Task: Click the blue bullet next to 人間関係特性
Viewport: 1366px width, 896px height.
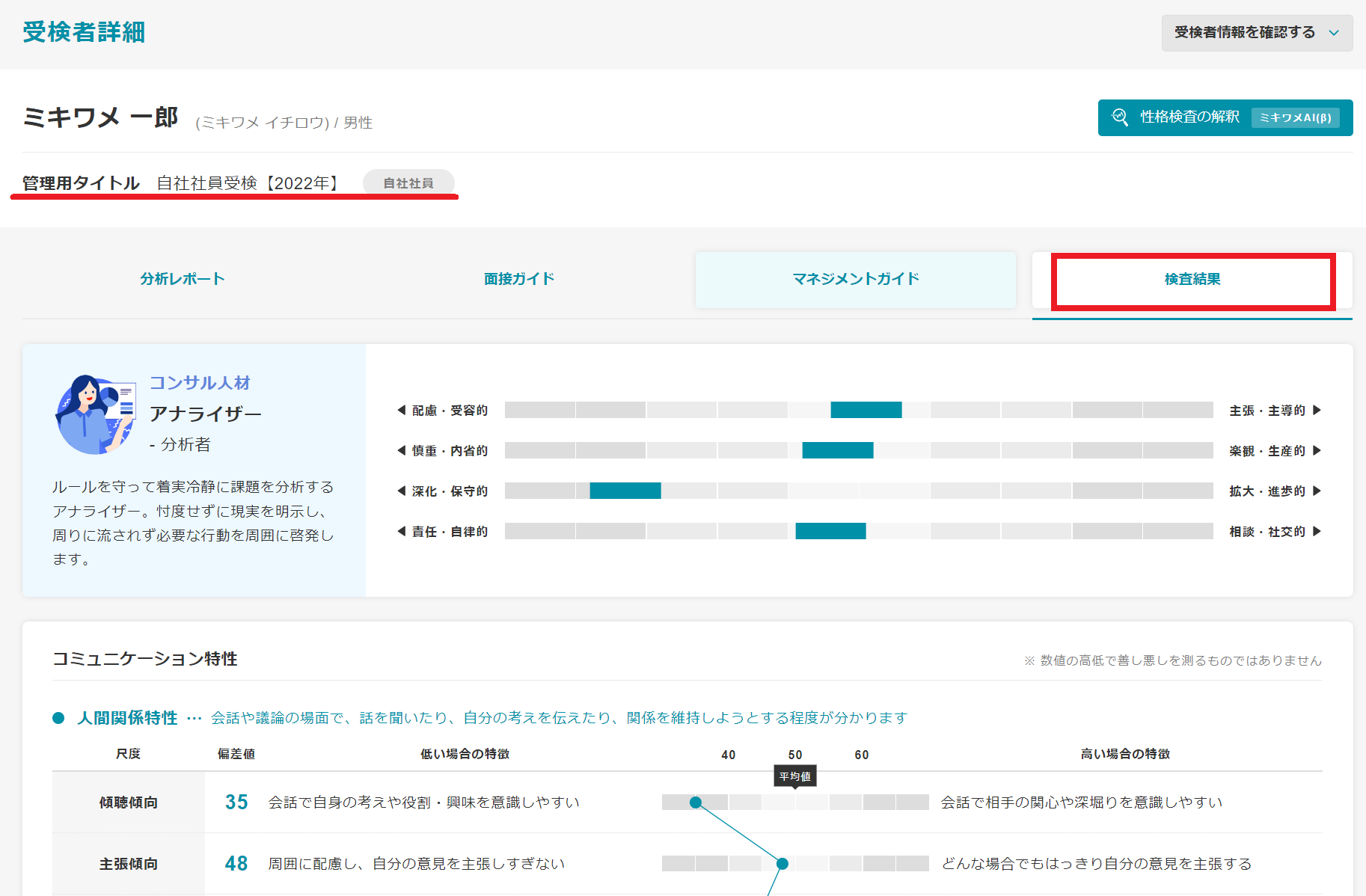Action: point(58,718)
